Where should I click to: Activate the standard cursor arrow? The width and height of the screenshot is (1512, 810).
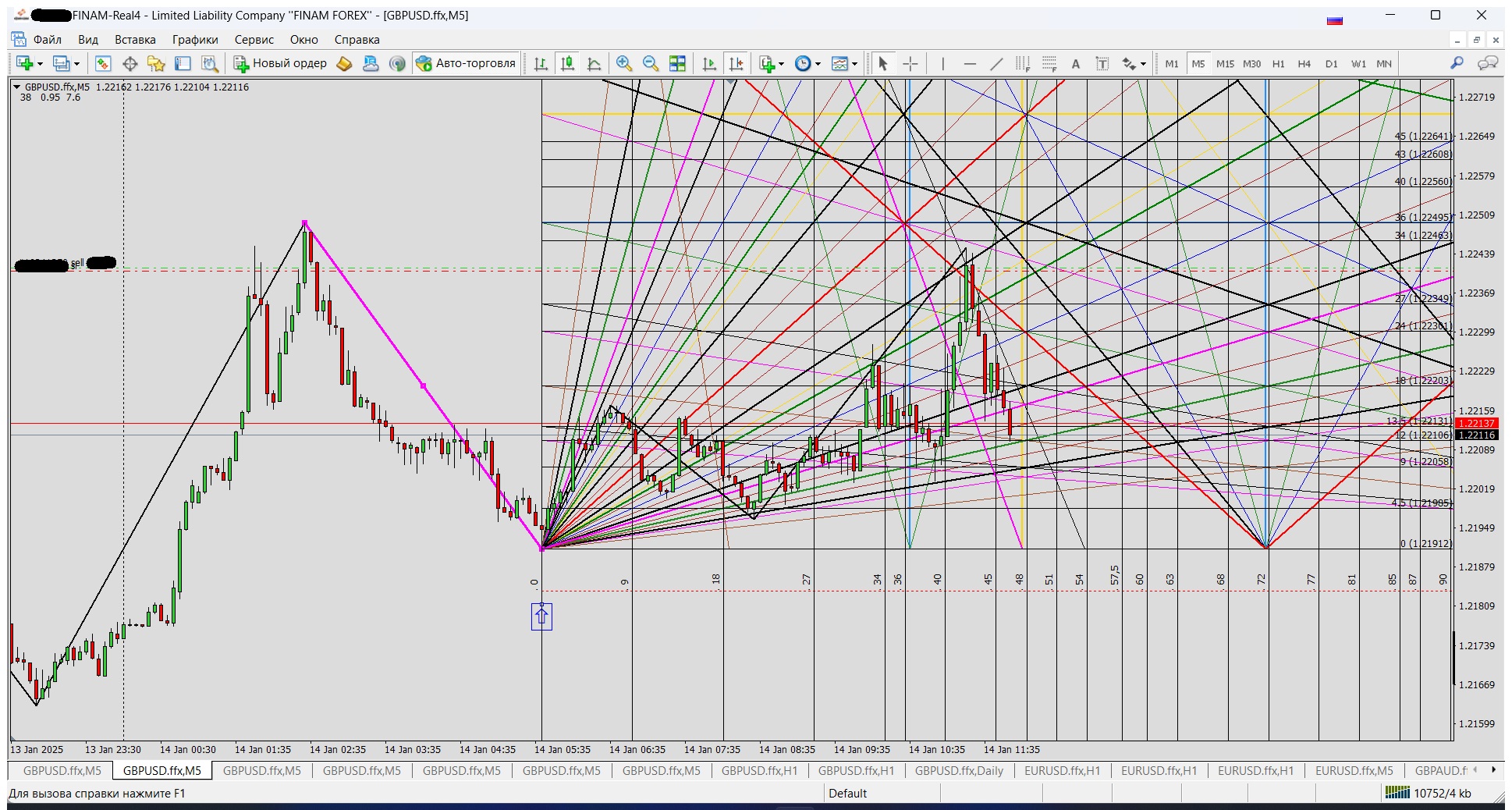(883, 64)
